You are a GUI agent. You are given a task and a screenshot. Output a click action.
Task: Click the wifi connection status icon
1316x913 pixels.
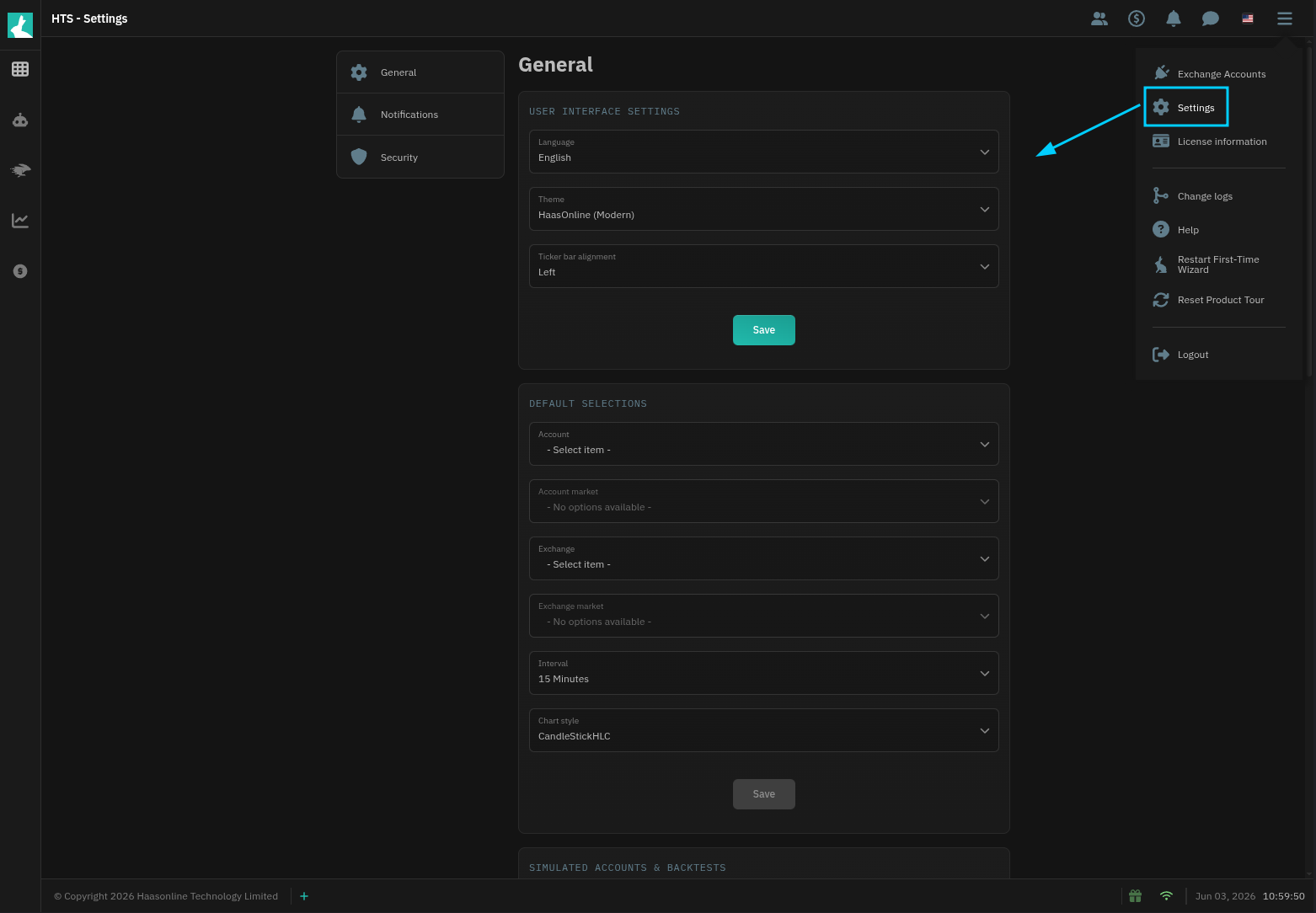[x=1166, y=896]
